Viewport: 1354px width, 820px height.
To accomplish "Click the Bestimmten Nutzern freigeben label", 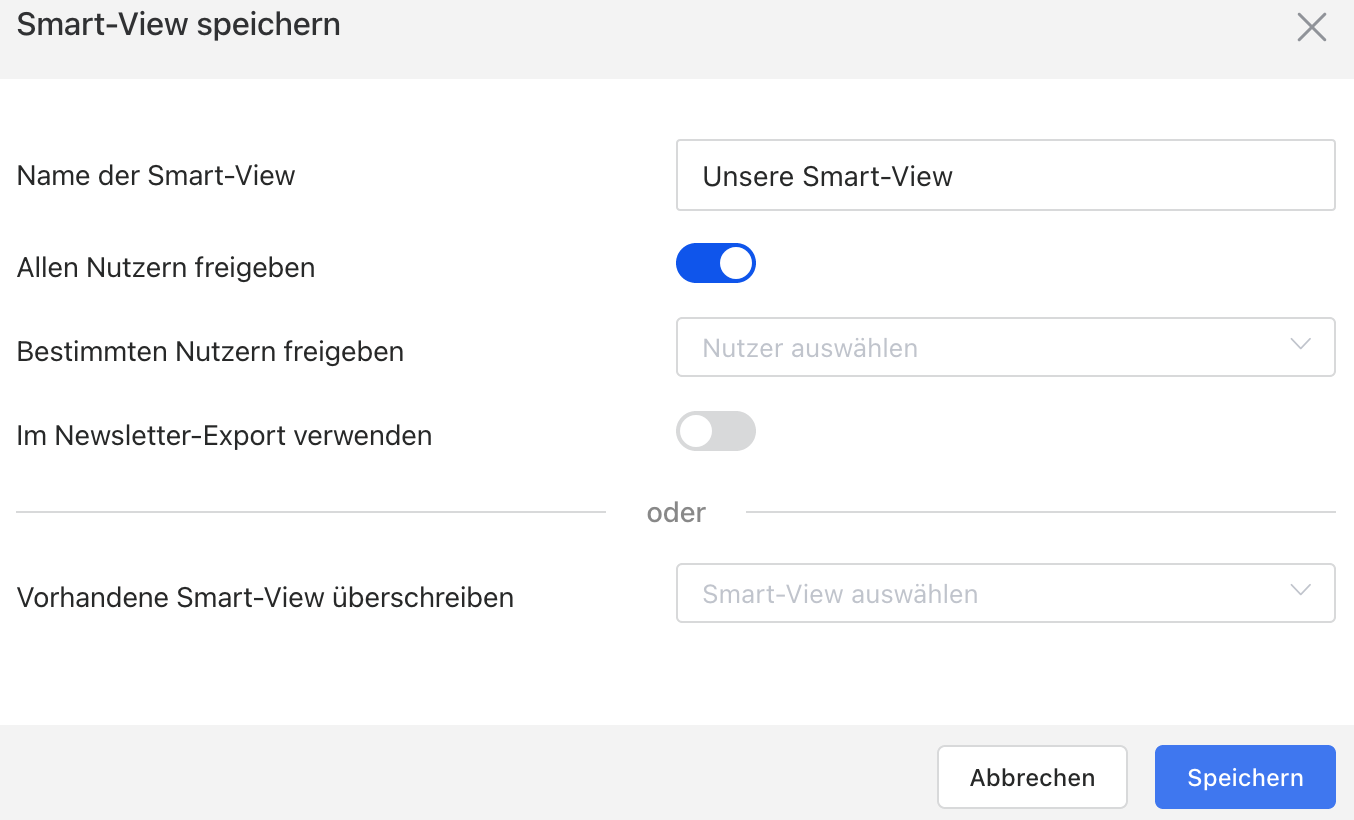I will [x=210, y=352].
